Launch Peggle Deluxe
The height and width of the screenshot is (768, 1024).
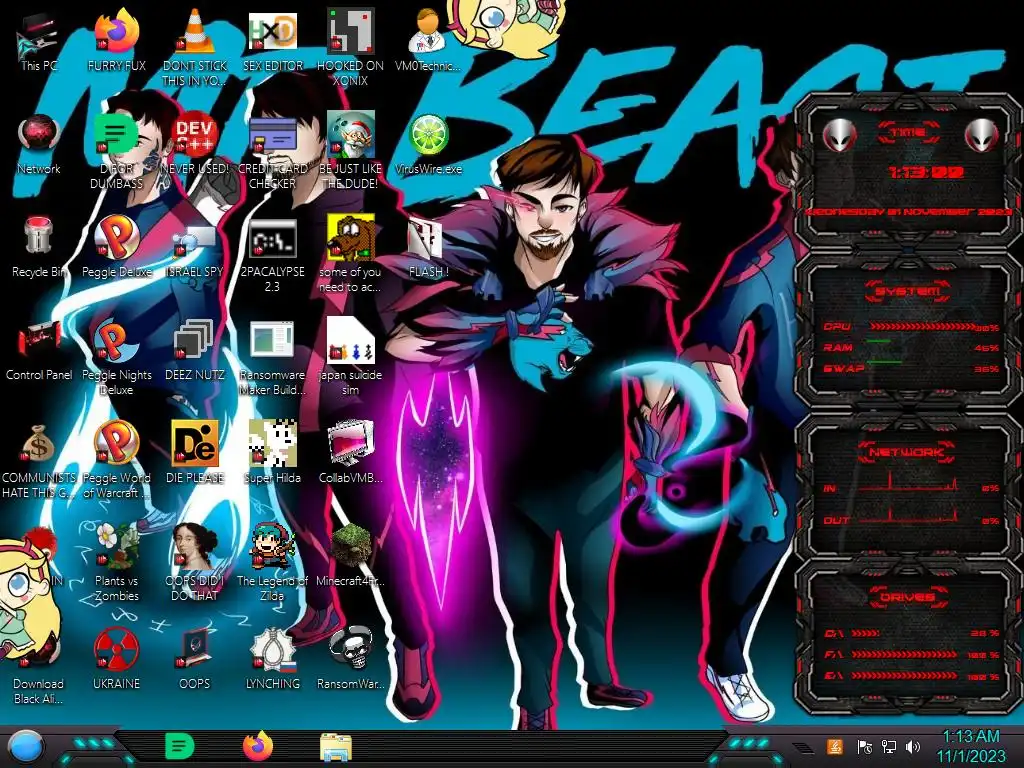(x=116, y=247)
